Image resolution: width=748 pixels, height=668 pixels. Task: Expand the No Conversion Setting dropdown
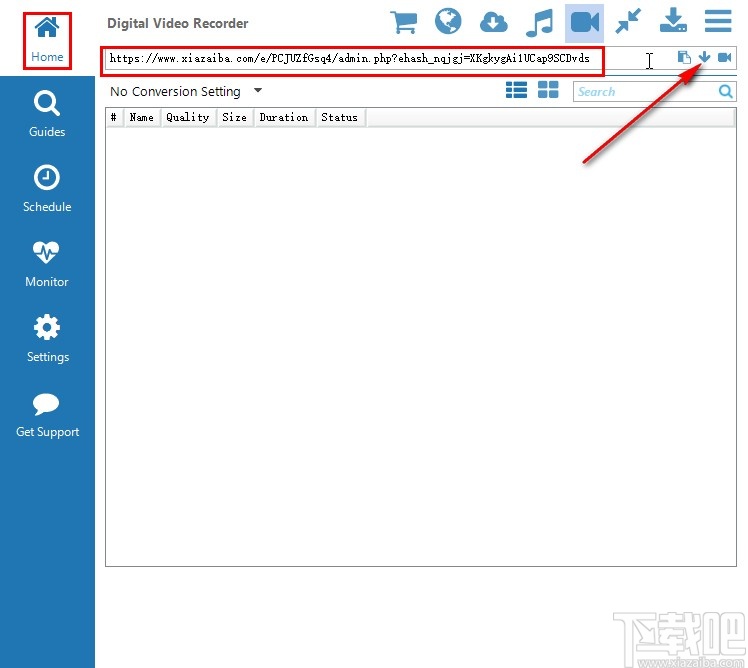pos(257,91)
